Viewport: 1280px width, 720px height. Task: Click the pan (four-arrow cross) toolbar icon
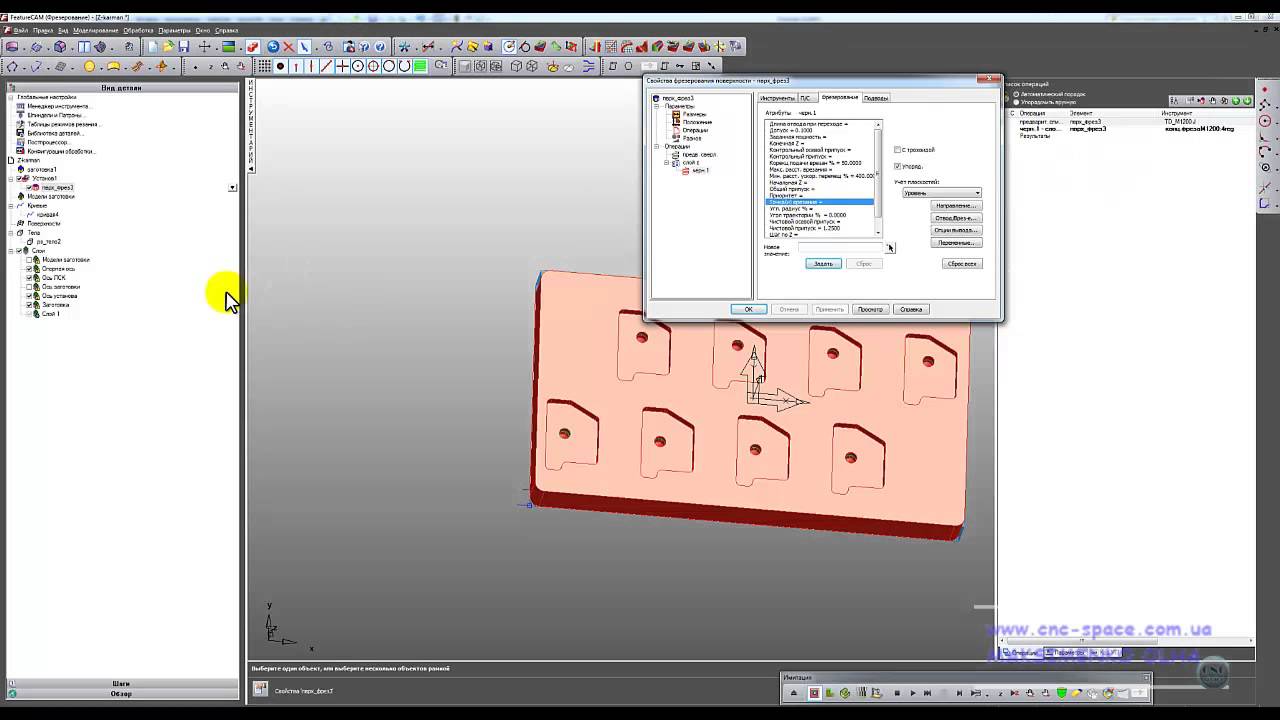click(205, 47)
